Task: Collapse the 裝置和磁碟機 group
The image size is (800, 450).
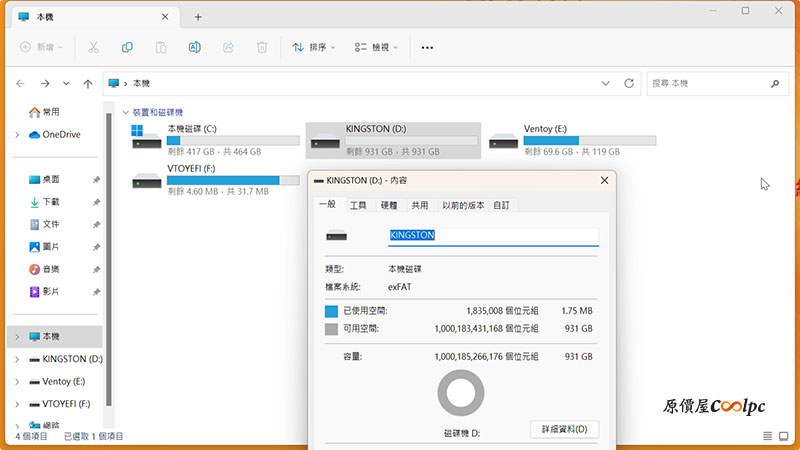Action: click(126, 112)
